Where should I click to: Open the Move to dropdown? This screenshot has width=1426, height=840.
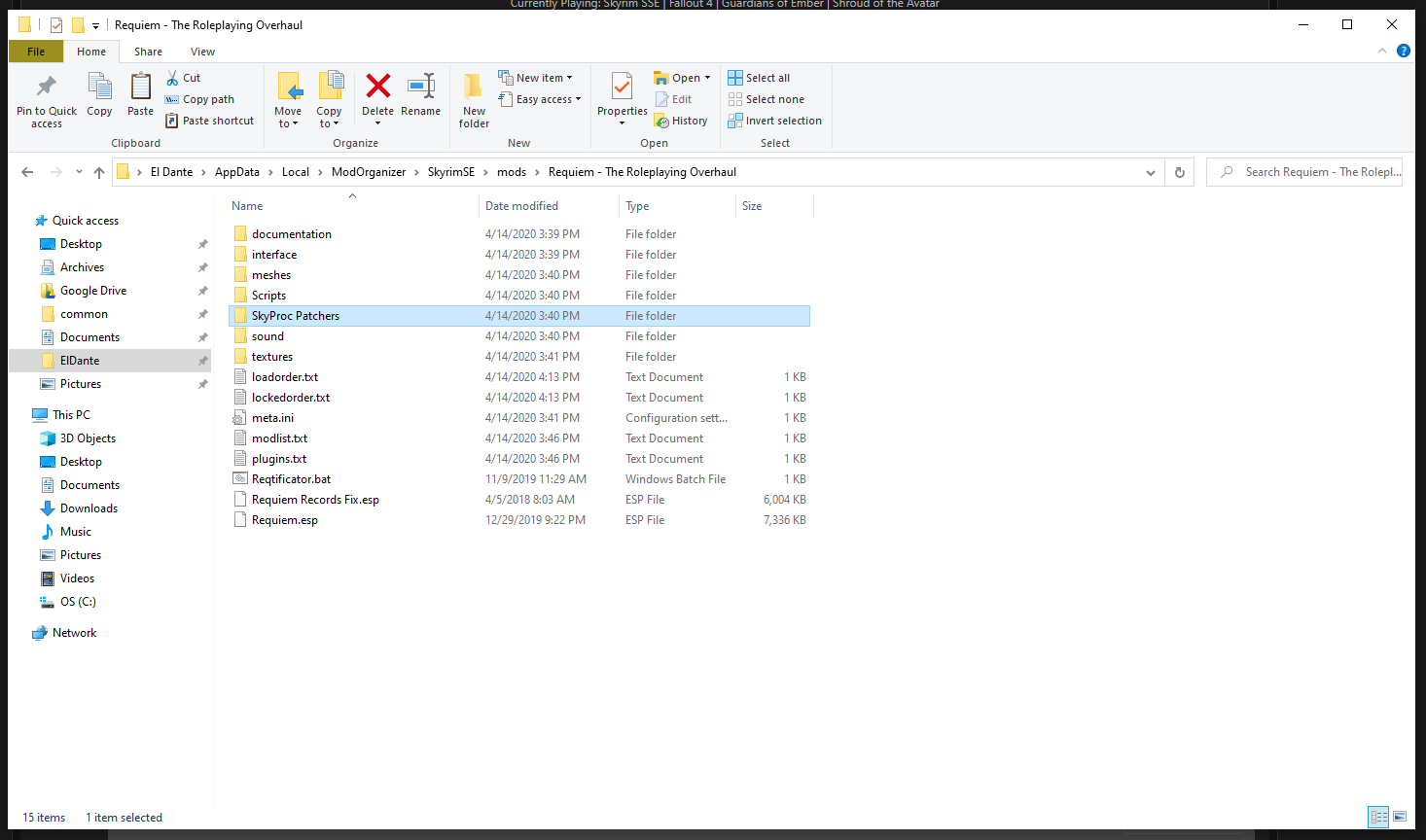coord(288,99)
